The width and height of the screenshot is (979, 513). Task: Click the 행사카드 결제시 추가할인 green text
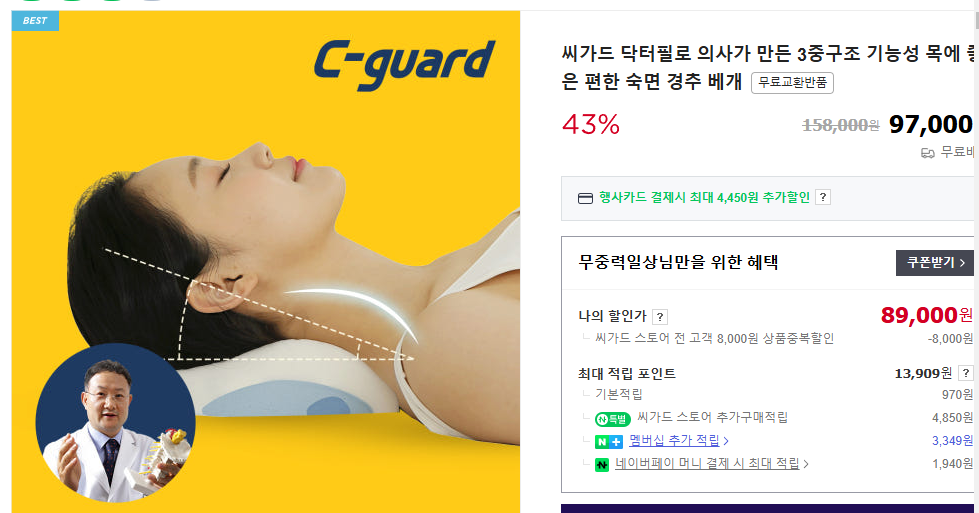point(704,197)
